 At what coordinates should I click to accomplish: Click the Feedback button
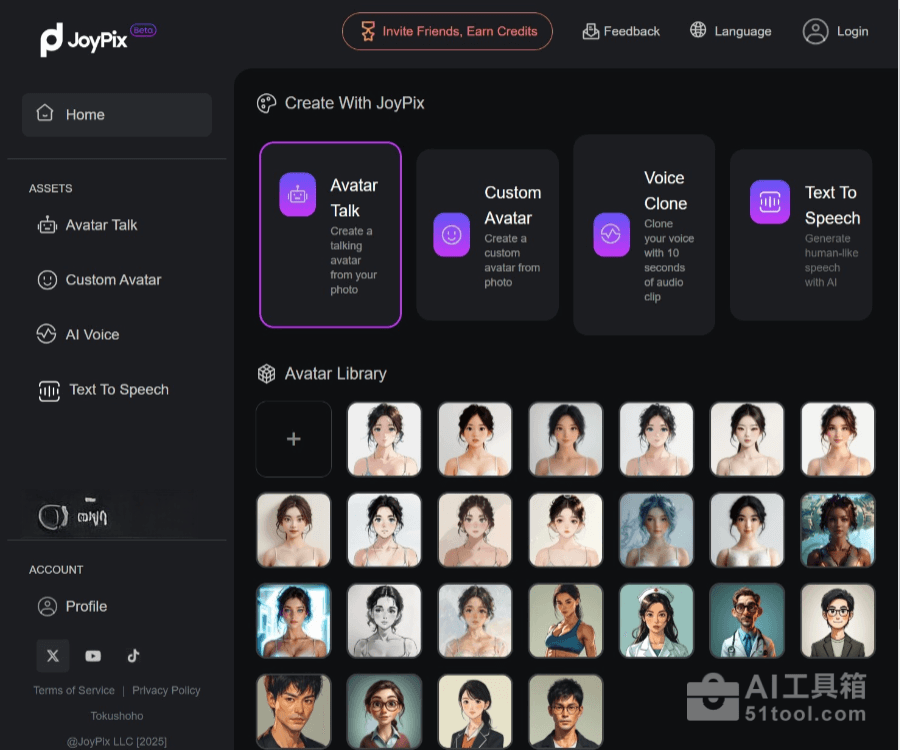pyautogui.click(x=621, y=31)
